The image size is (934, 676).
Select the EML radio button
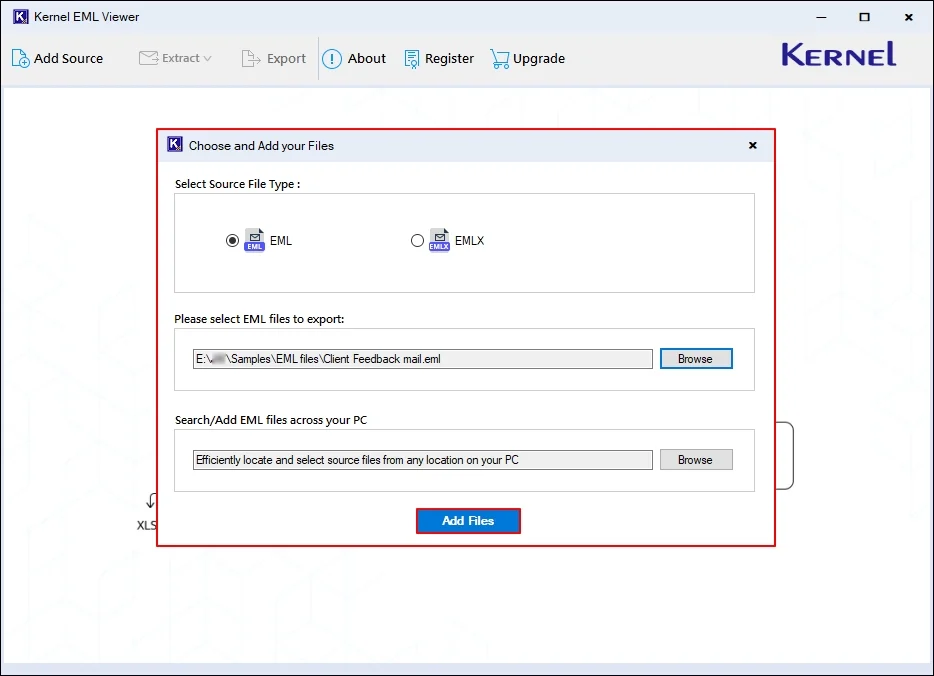(233, 241)
